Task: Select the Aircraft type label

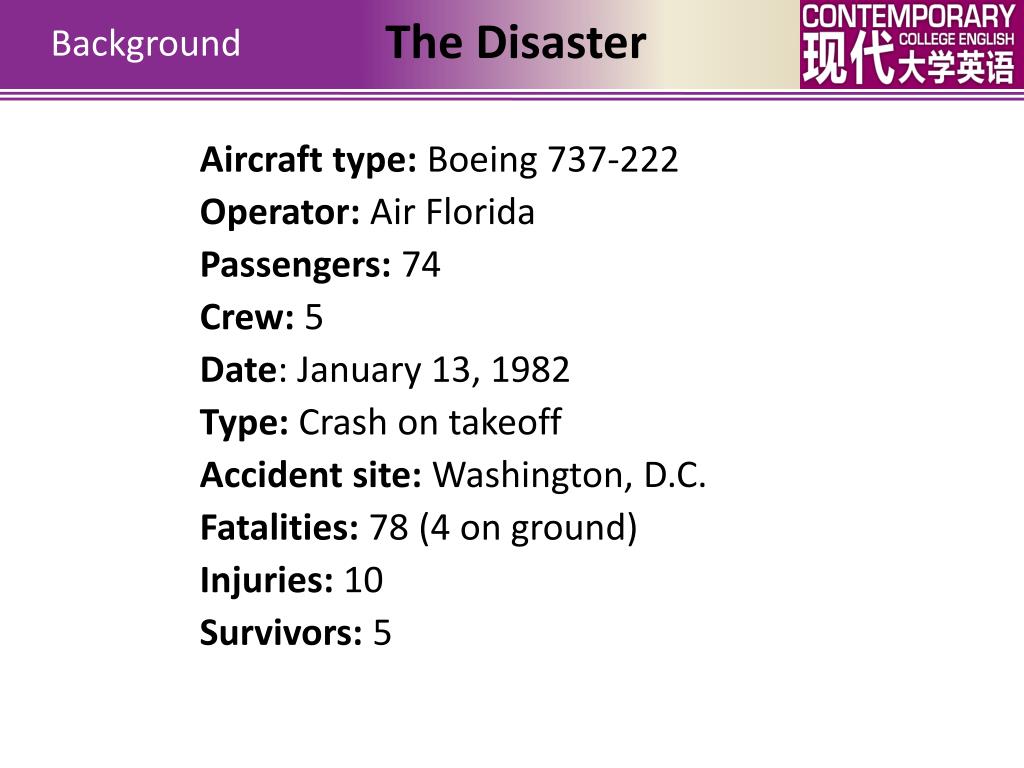Action: click(308, 161)
